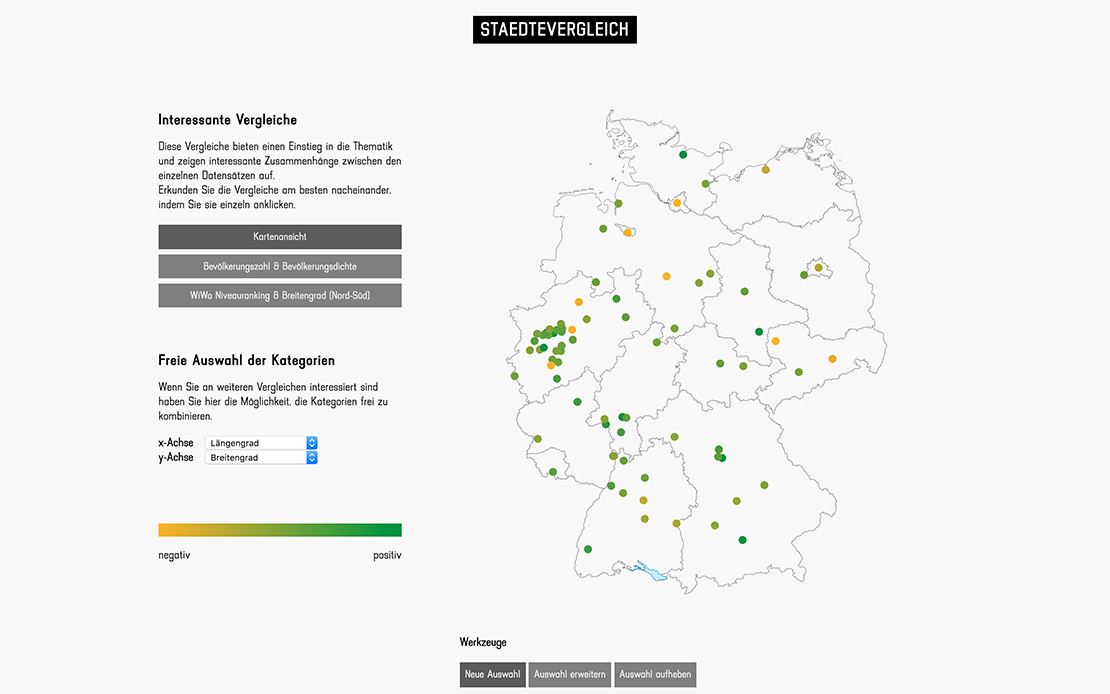Click the blue Lake Constance shape
This screenshot has height=694, width=1110.
click(x=651, y=574)
